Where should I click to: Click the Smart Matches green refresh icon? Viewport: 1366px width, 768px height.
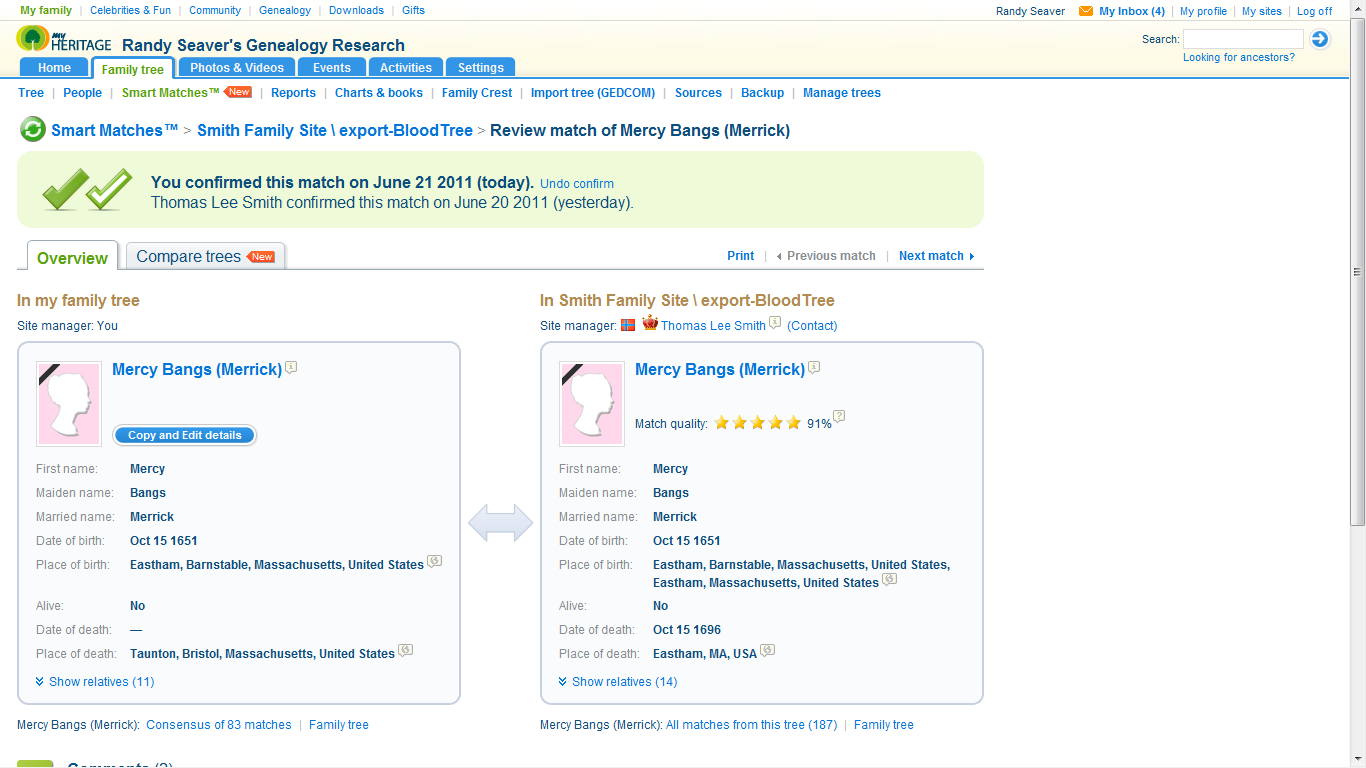click(x=32, y=130)
